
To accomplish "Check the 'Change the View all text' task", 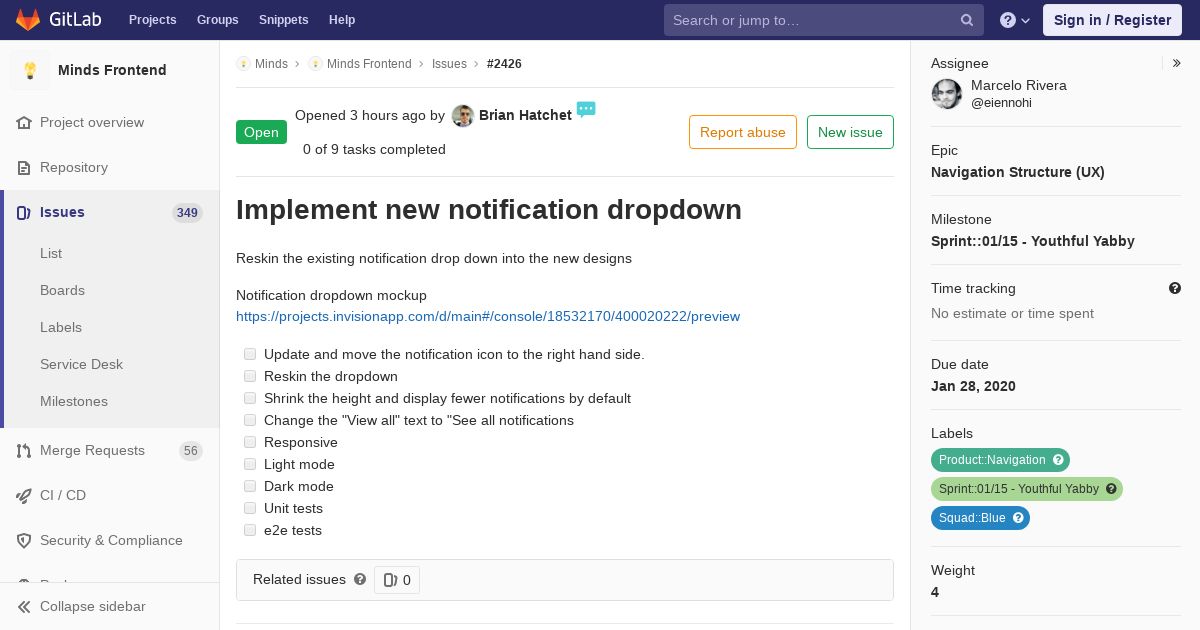I will [x=250, y=420].
